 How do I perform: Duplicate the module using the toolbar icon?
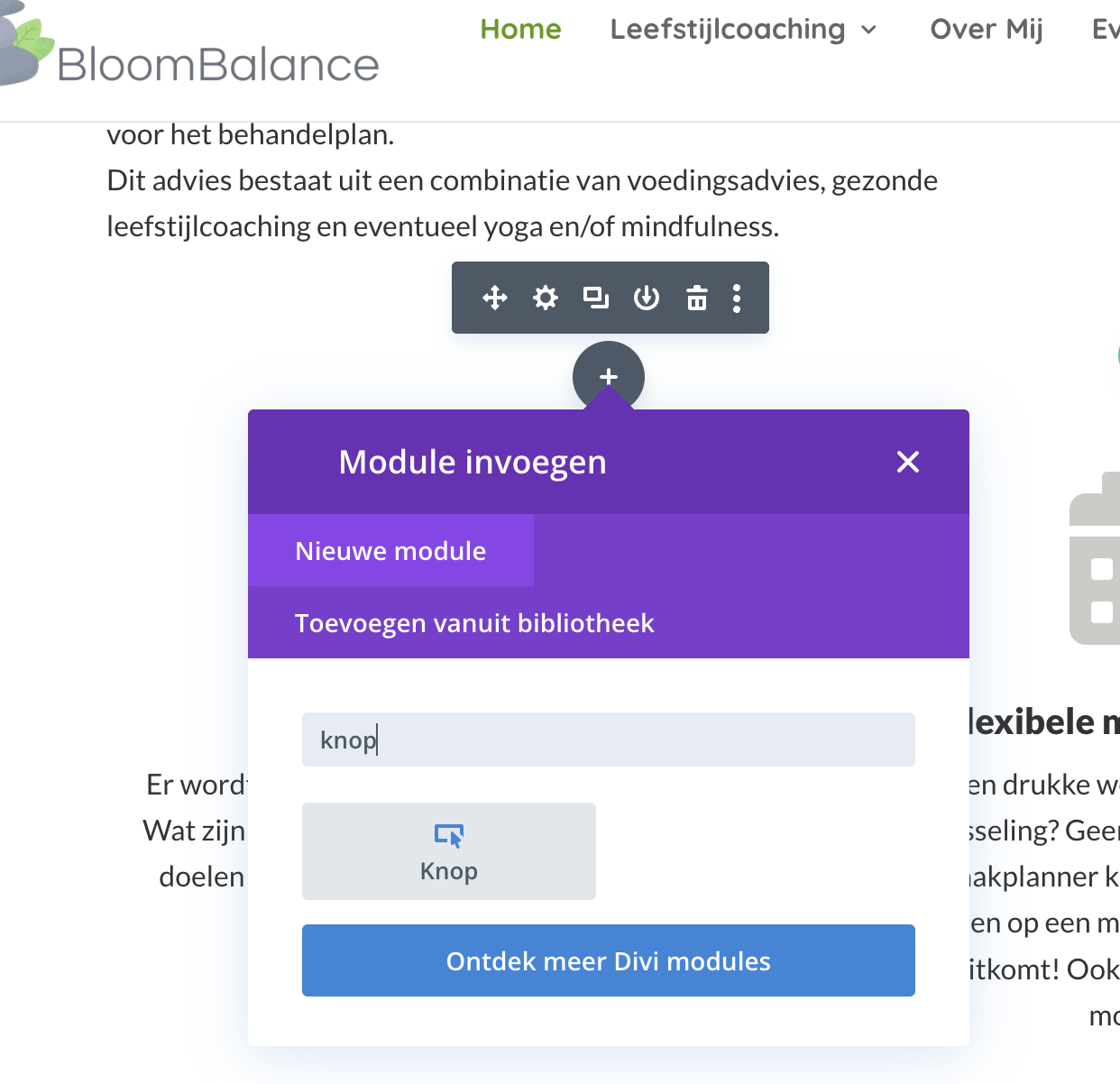point(596,298)
